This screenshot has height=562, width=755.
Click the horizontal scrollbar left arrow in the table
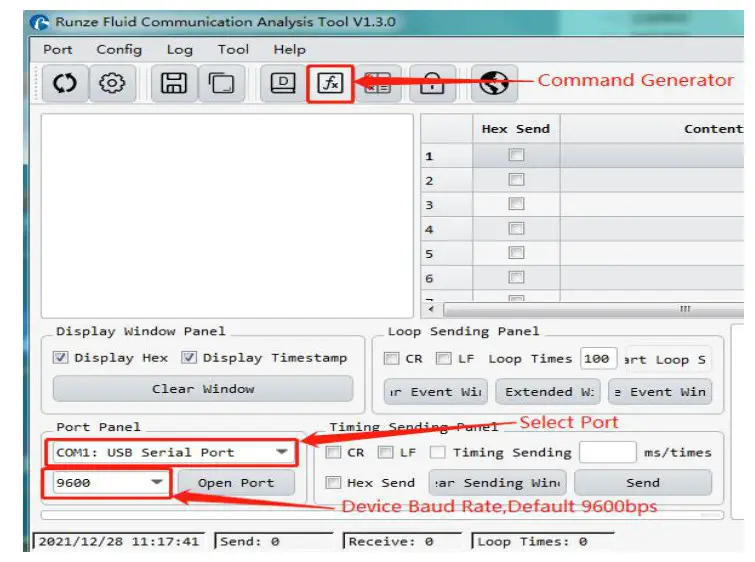click(x=431, y=309)
